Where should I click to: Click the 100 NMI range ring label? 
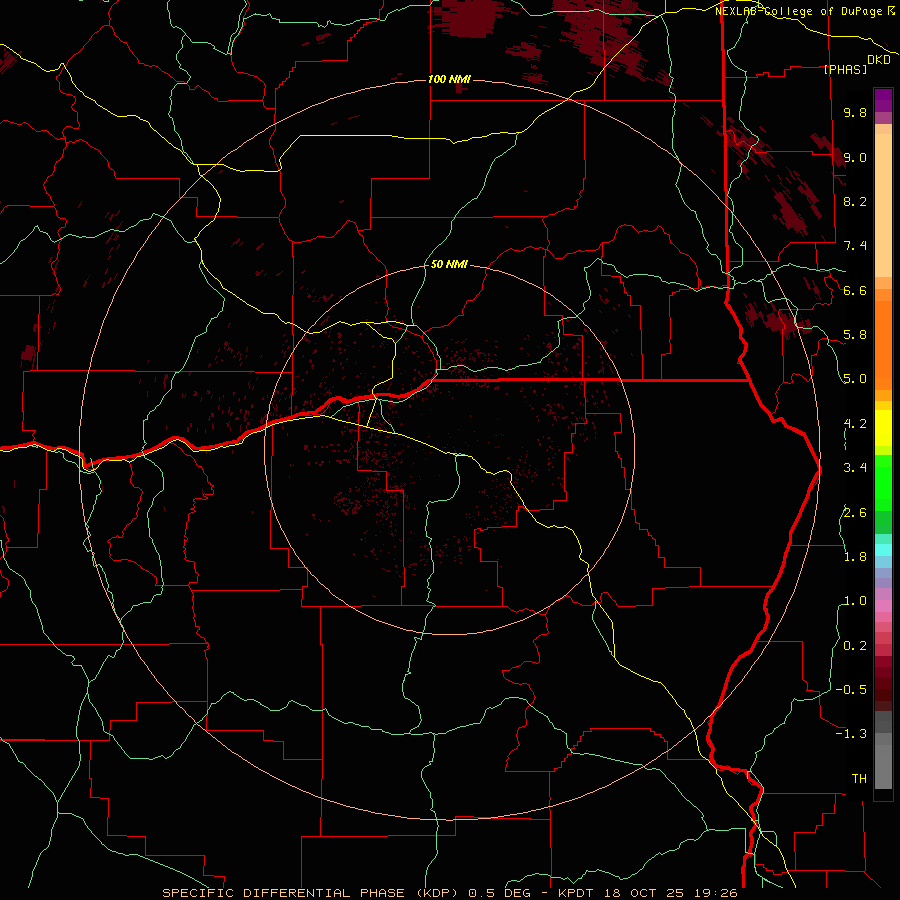449,79
